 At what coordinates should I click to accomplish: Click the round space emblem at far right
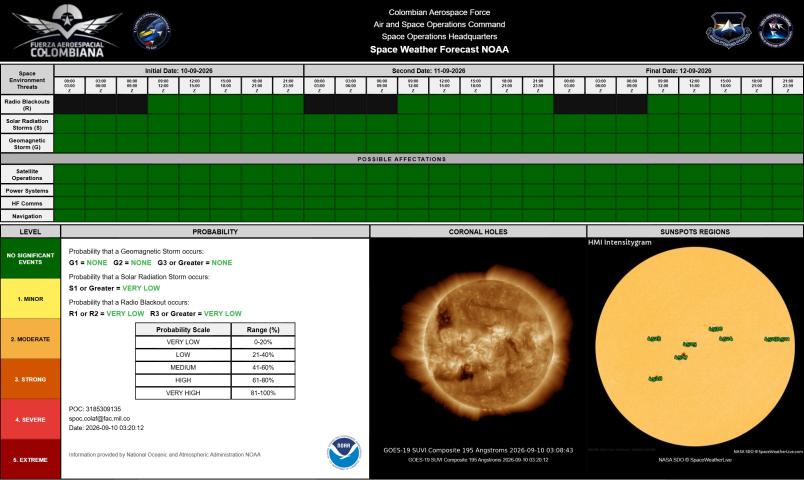[775, 31]
